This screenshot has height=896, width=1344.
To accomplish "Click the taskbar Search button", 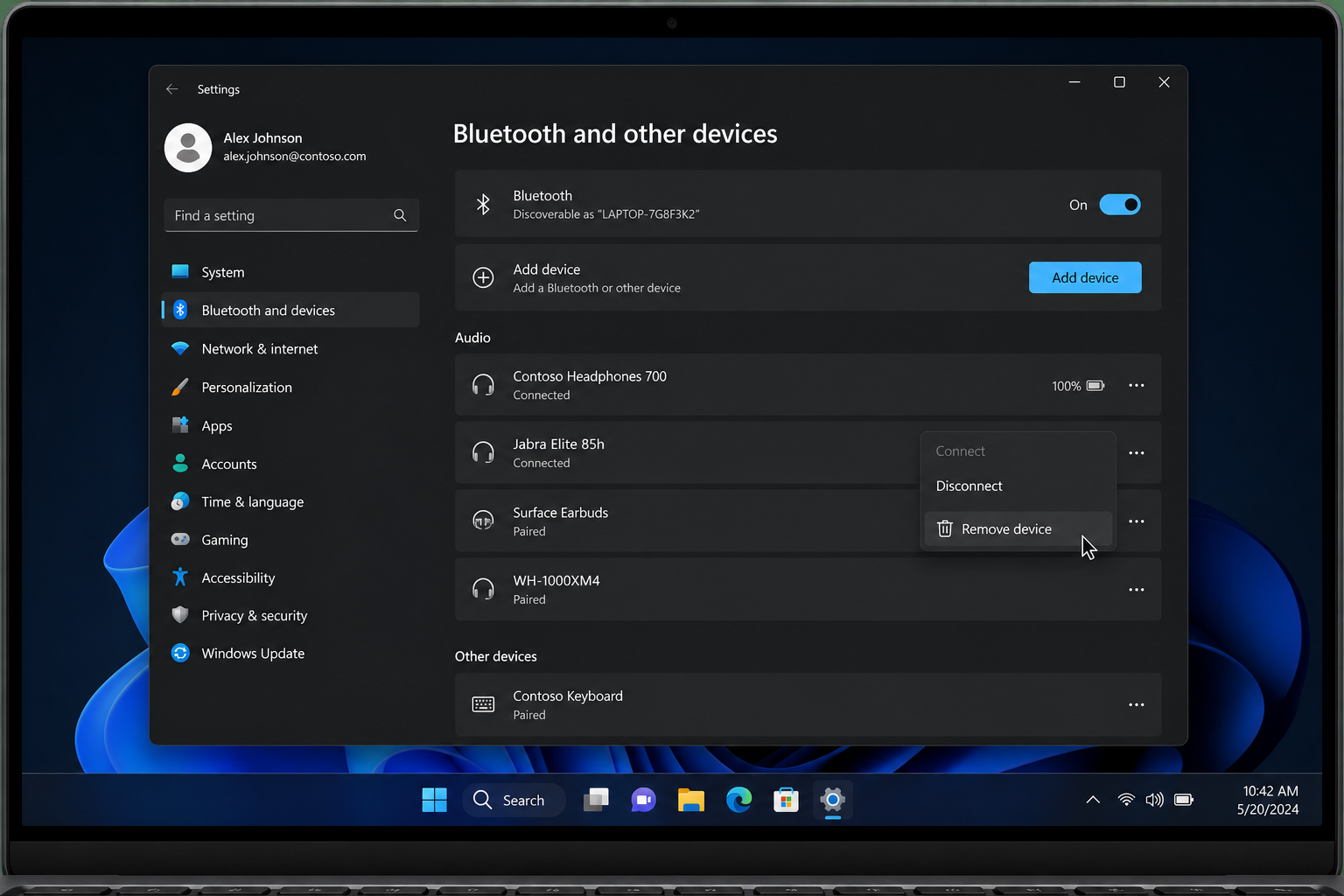I will pyautogui.click(x=514, y=800).
